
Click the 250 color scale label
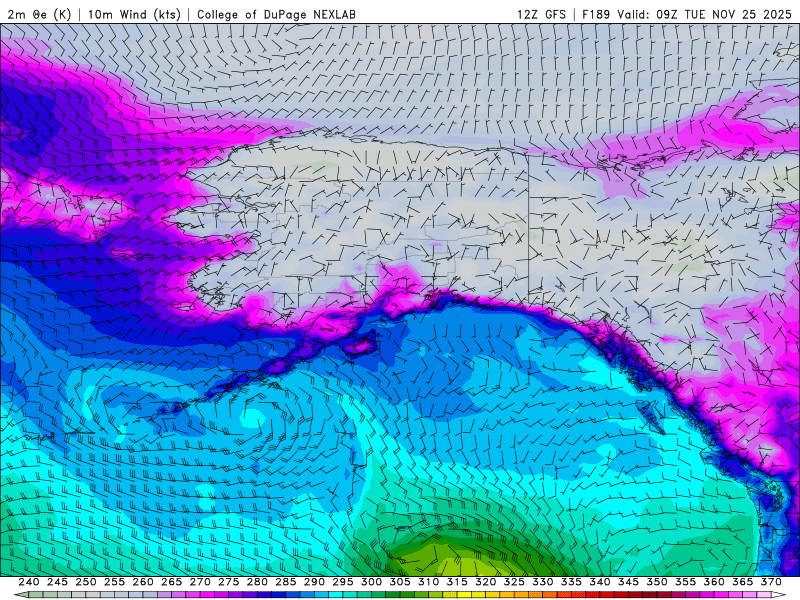(x=86, y=582)
